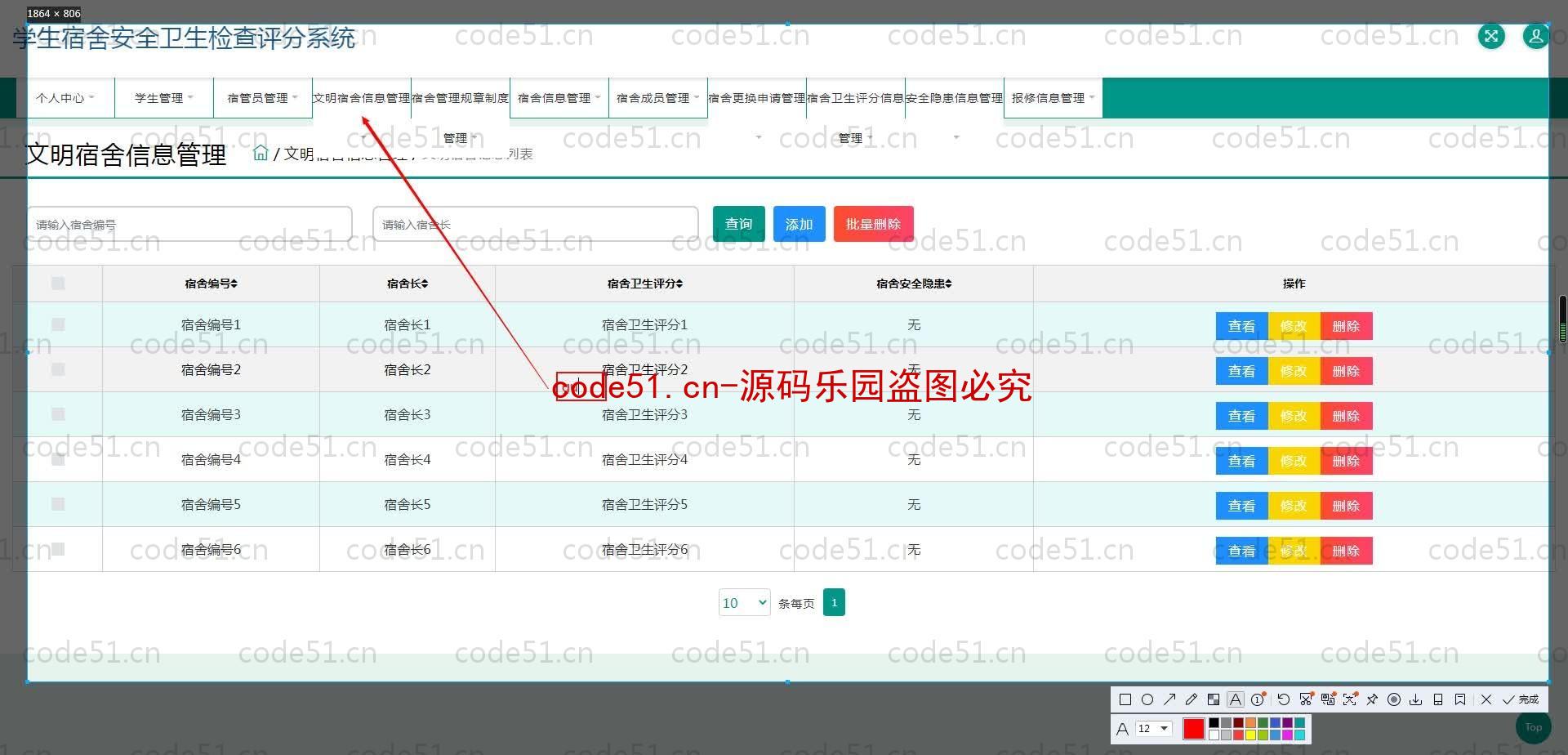Viewport: 1568px width, 755px height.
Task: Check the box for row 宿舍编号2
Action: click(x=58, y=369)
